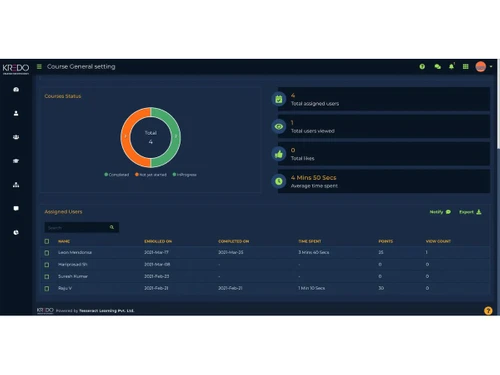500x375 pixels.
Task: Toggle the Completed legend item
Action: click(x=117, y=175)
